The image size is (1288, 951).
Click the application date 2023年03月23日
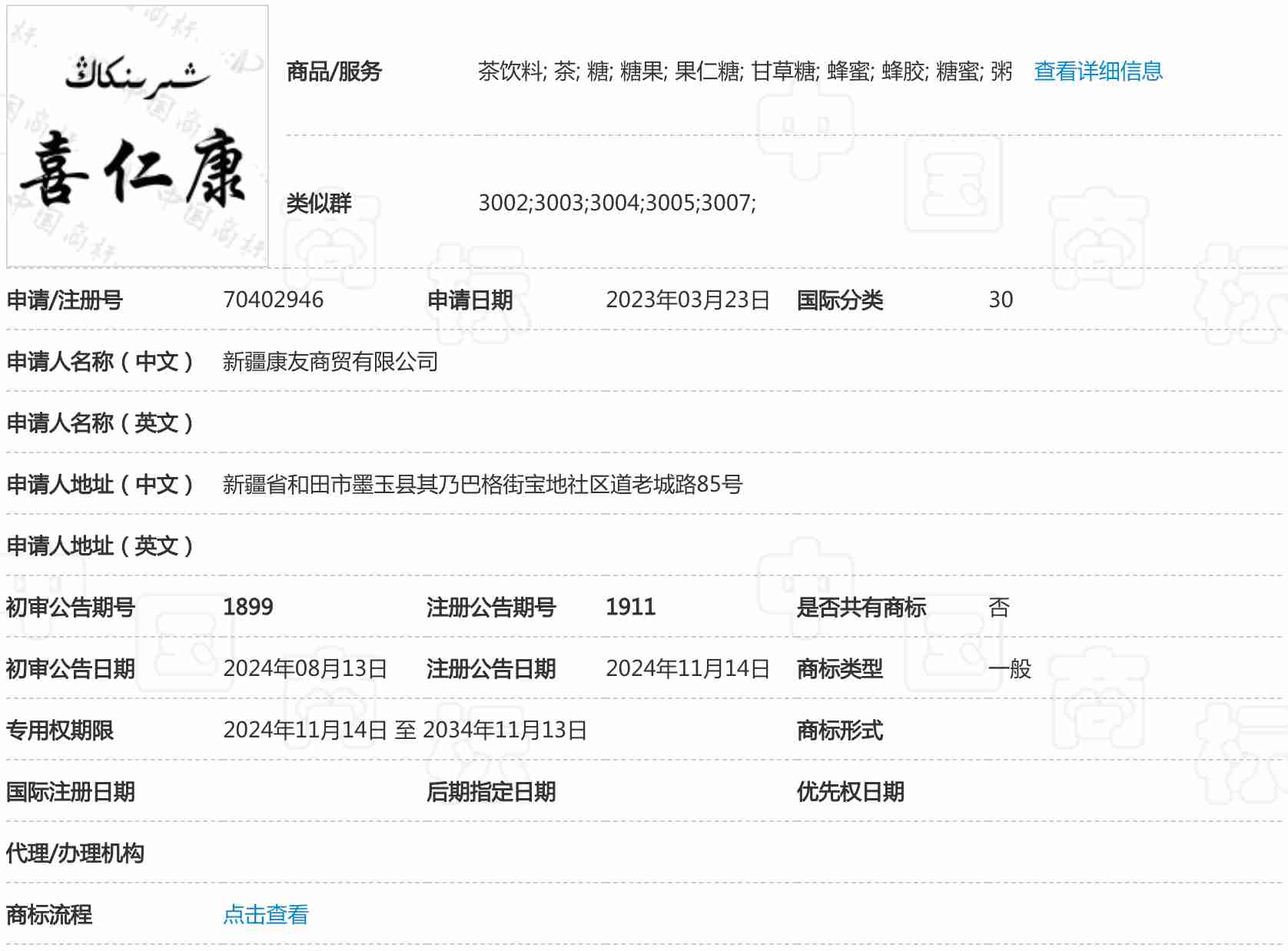[x=687, y=300]
